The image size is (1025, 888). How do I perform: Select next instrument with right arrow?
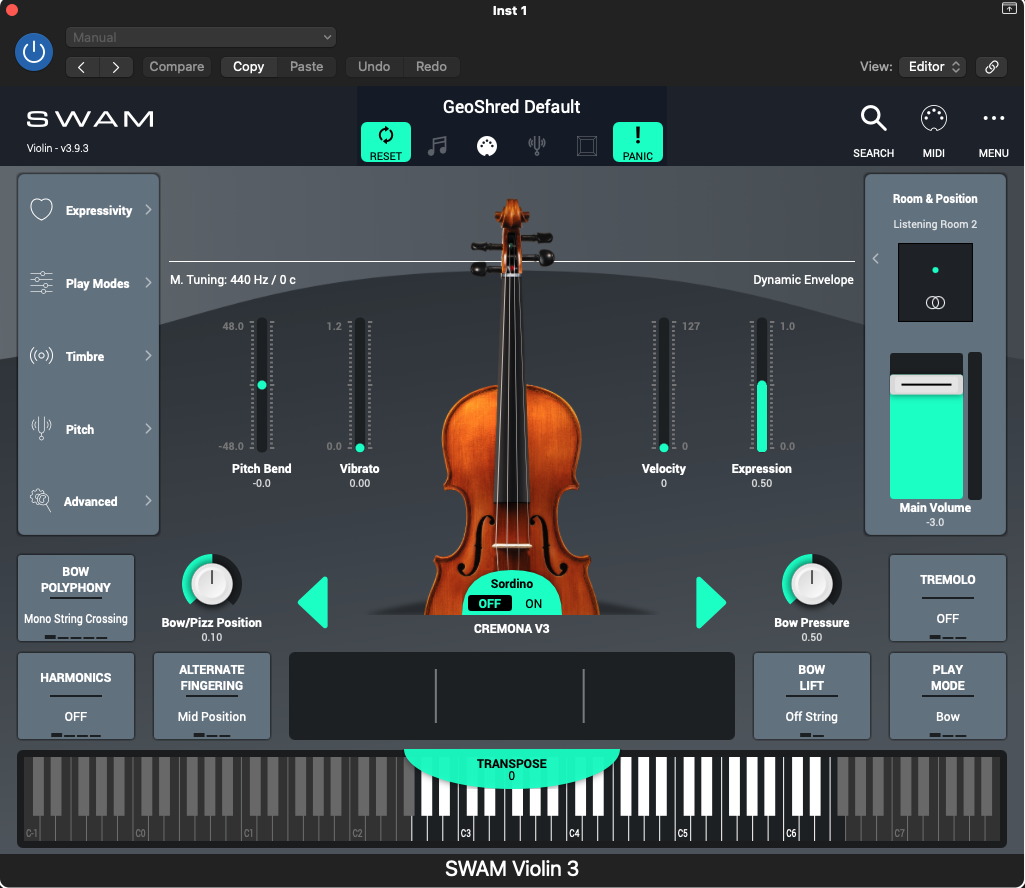click(711, 602)
